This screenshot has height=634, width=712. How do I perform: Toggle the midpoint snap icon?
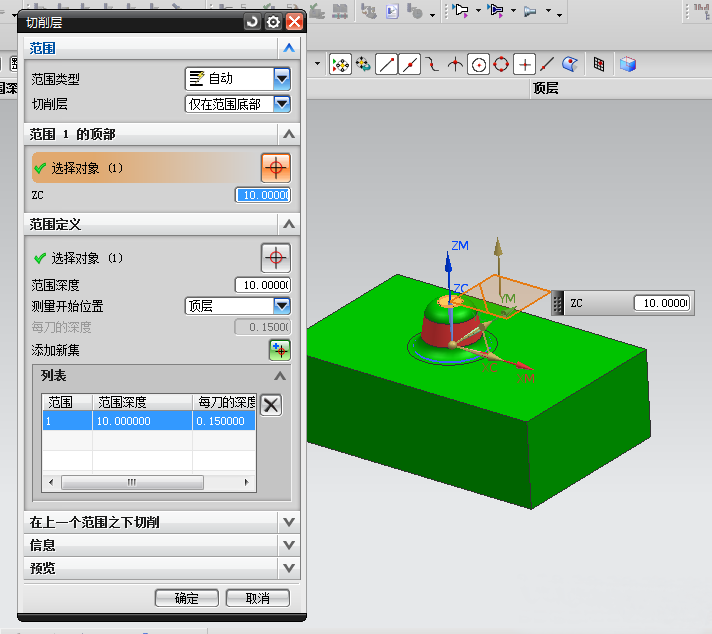[410, 64]
